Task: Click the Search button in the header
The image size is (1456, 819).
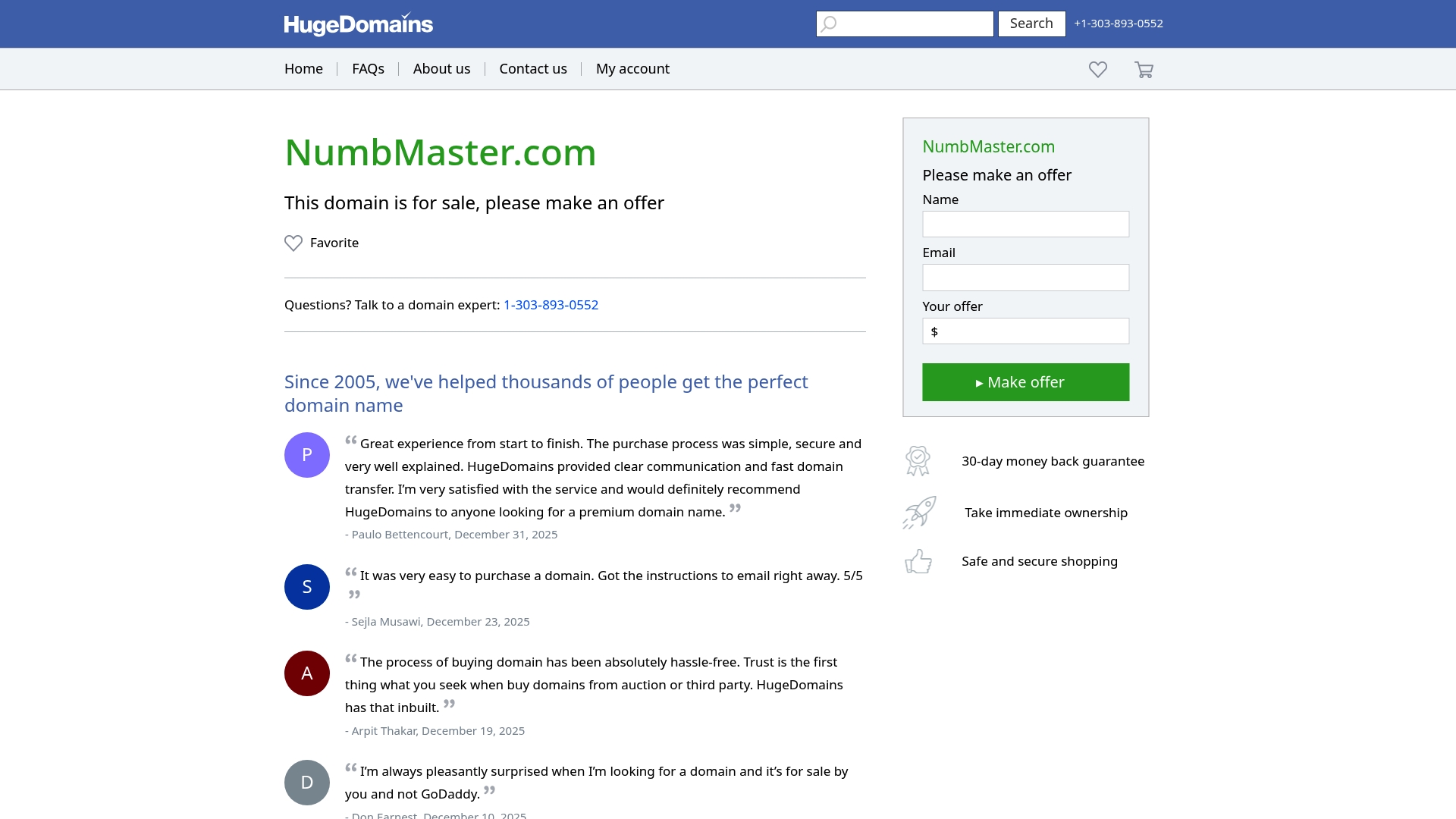Action: tap(1031, 24)
